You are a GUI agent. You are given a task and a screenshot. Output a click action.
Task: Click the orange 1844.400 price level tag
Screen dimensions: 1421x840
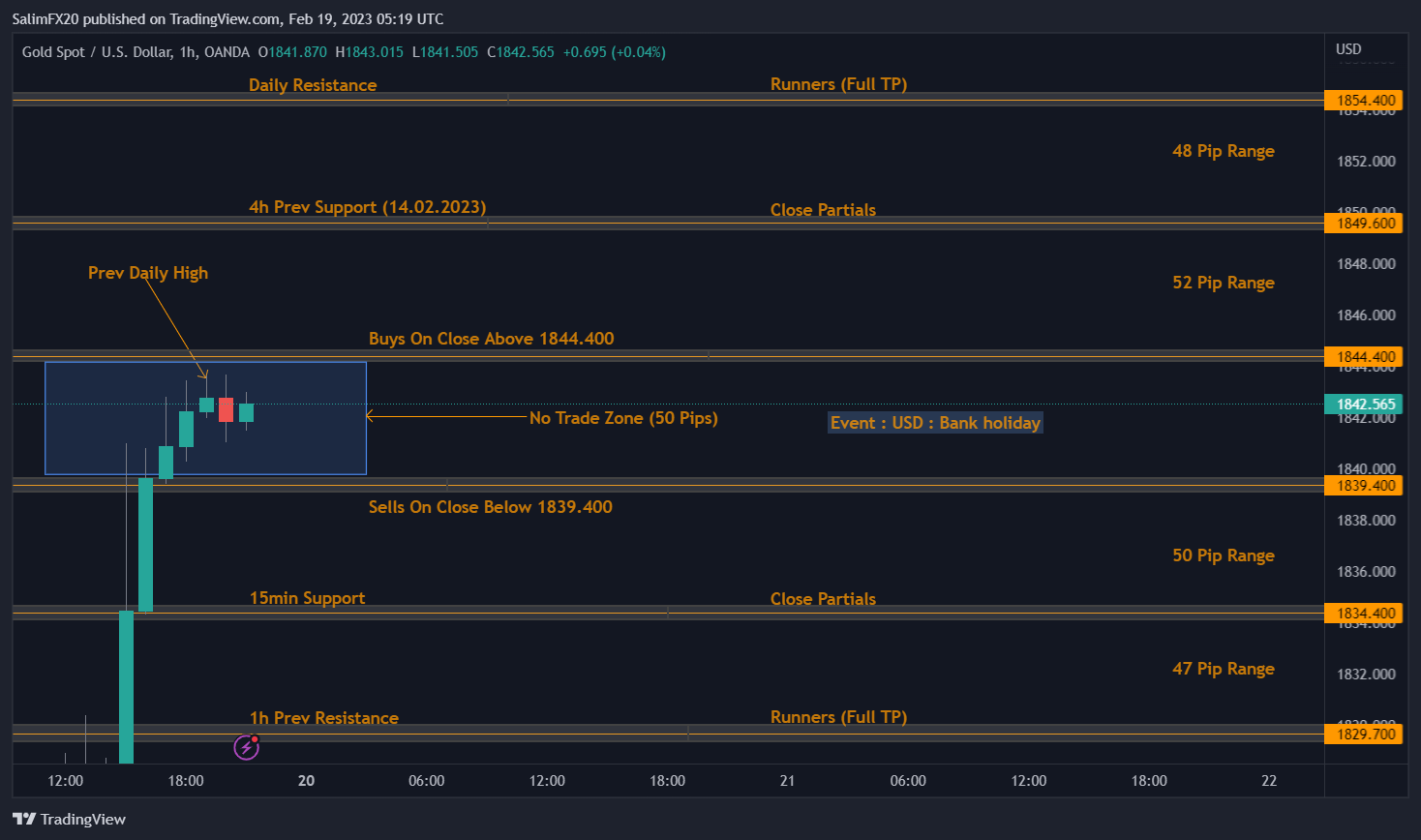[x=1363, y=356]
